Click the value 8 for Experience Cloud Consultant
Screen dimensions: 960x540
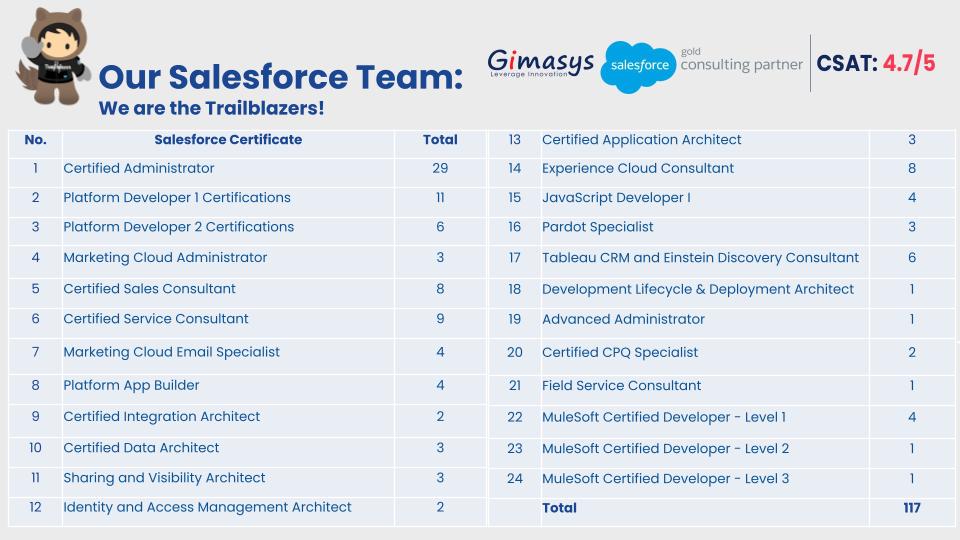click(x=912, y=168)
